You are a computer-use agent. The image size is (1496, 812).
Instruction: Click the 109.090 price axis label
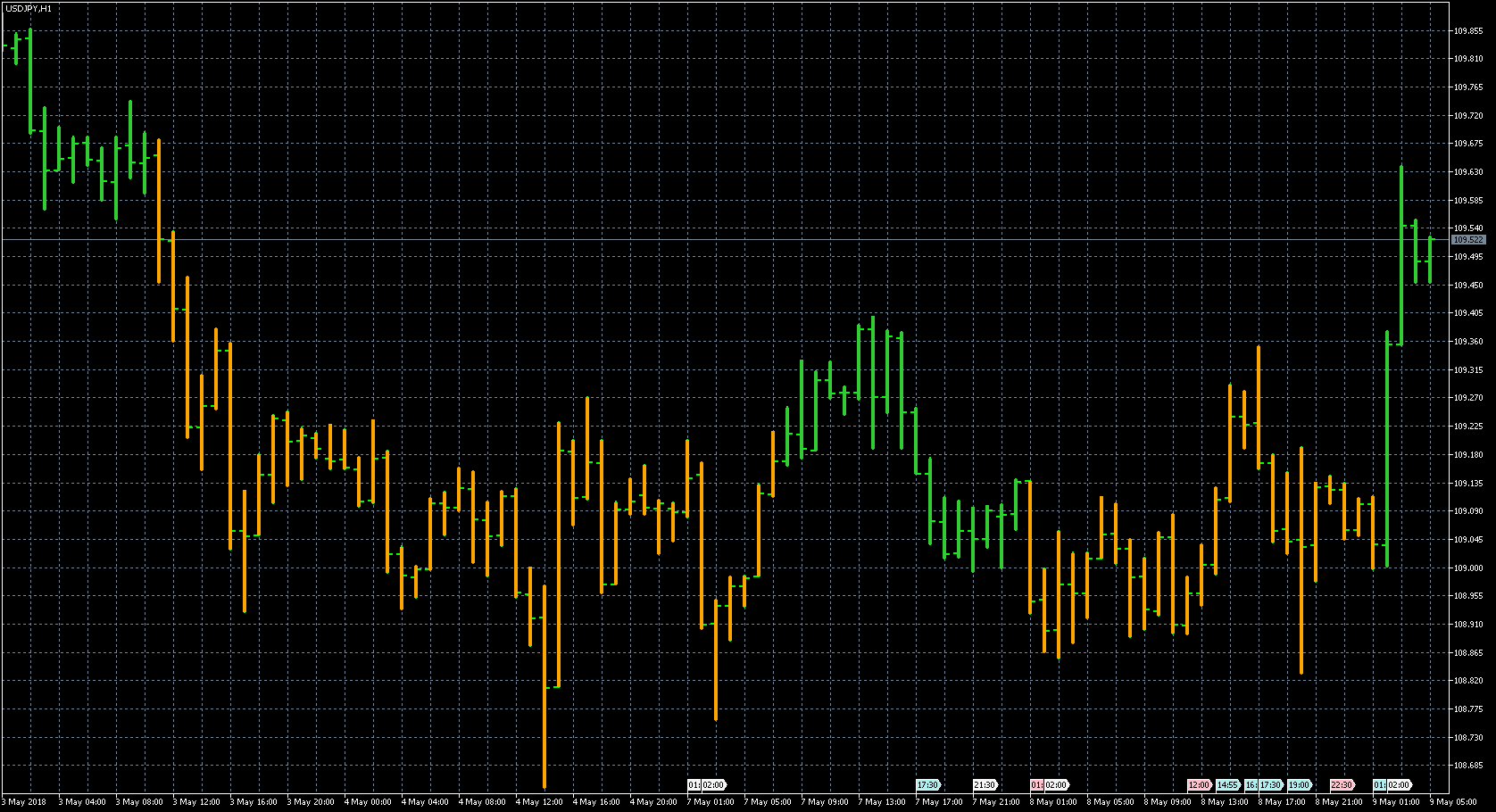(x=1467, y=511)
